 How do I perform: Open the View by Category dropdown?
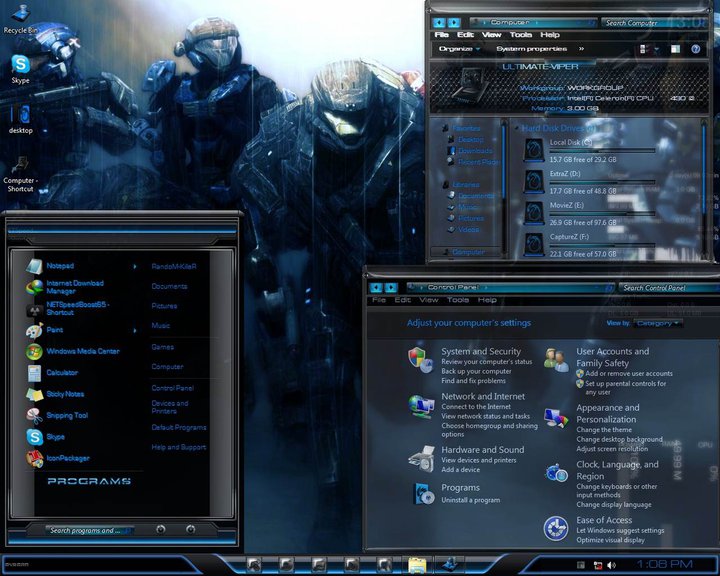[658, 323]
